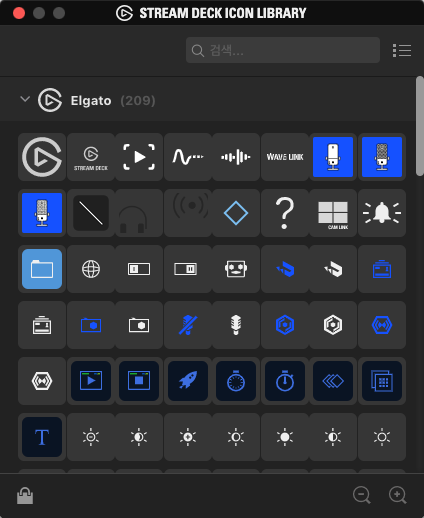Select the blue rocket icon
The height and width of the screenshot is (518, 424).
coord(188,381)
